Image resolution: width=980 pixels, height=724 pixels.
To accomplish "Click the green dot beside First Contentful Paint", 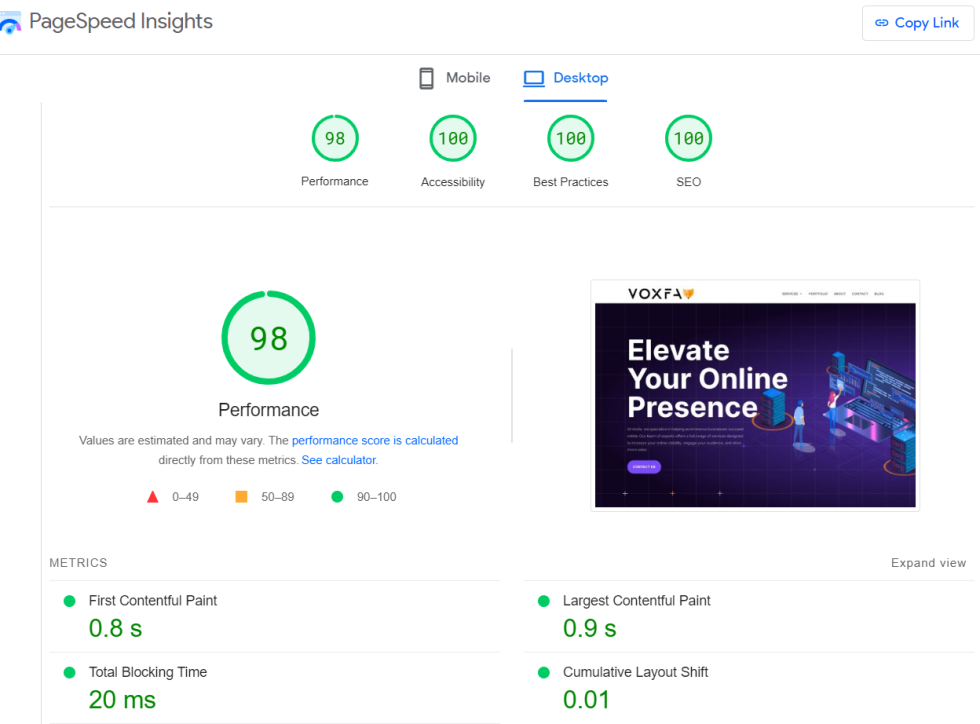I will point(68,601).
